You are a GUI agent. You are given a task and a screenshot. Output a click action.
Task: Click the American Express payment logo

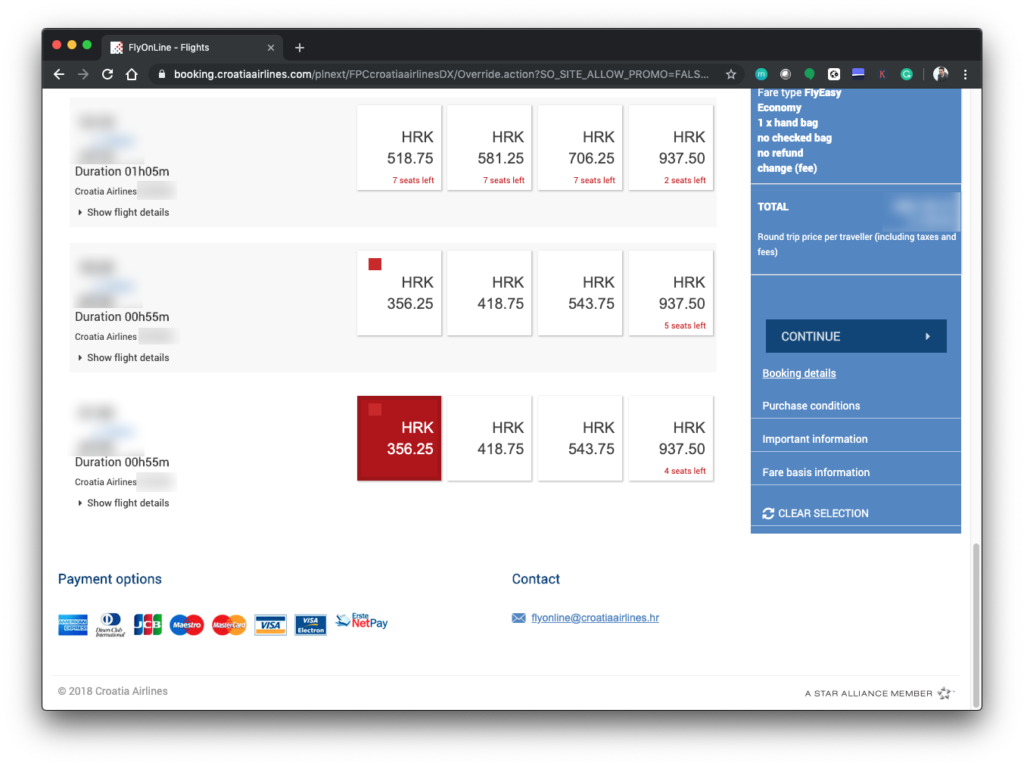73,625
